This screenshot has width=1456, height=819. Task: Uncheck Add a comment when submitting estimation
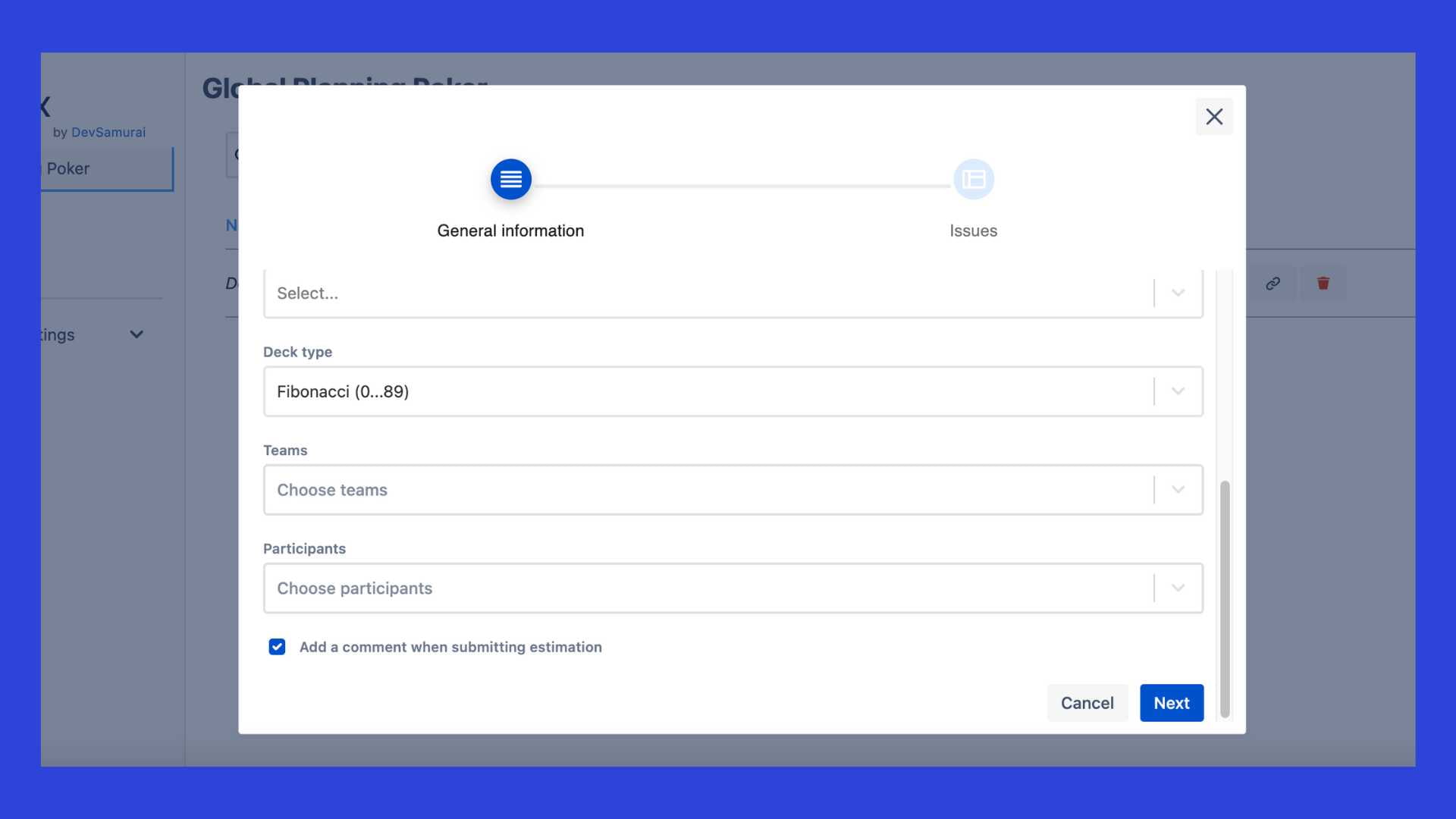[277, 647]
